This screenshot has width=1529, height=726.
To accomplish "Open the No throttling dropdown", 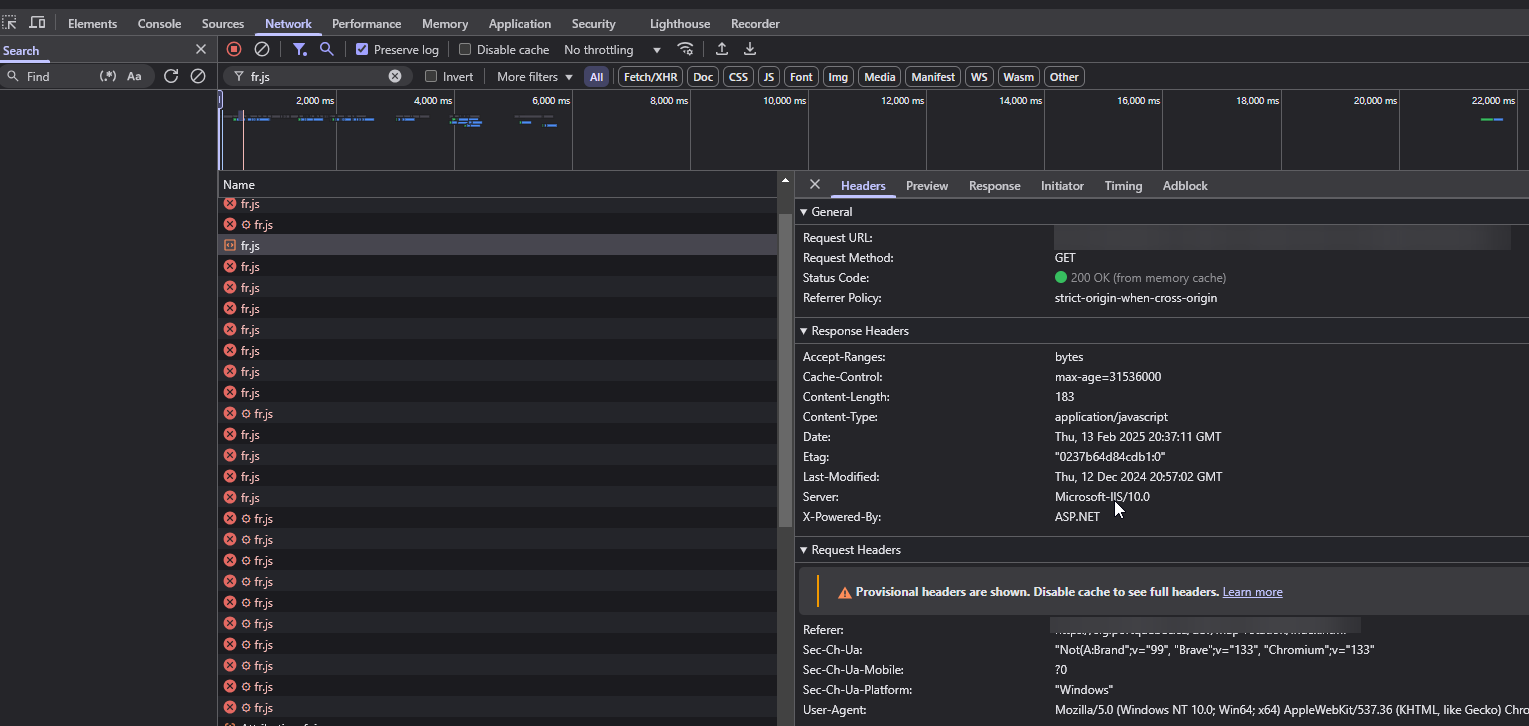I will click(x=611, y=49).
